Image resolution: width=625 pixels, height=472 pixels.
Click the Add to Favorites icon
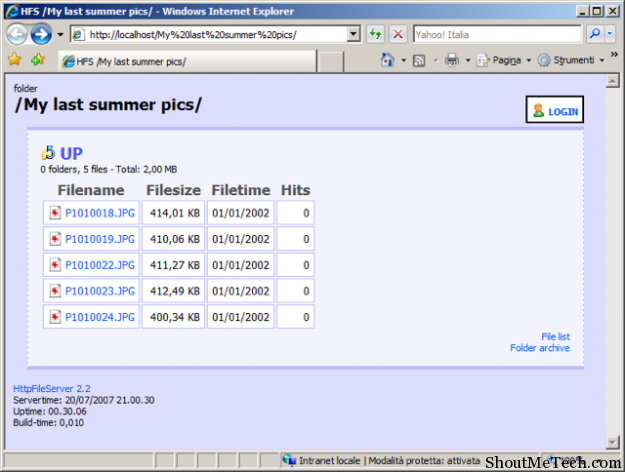coord(38,59)
